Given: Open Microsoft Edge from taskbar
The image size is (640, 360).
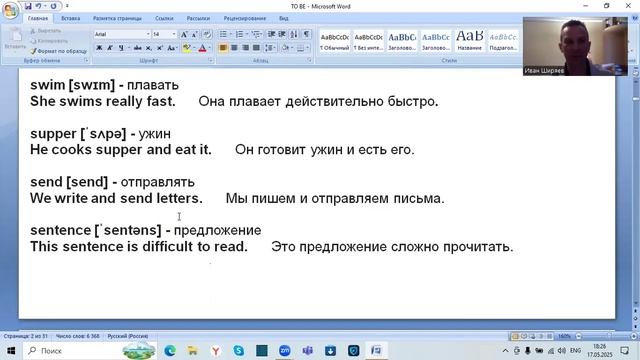Looking at the screenshot, I should pos(170,351).
